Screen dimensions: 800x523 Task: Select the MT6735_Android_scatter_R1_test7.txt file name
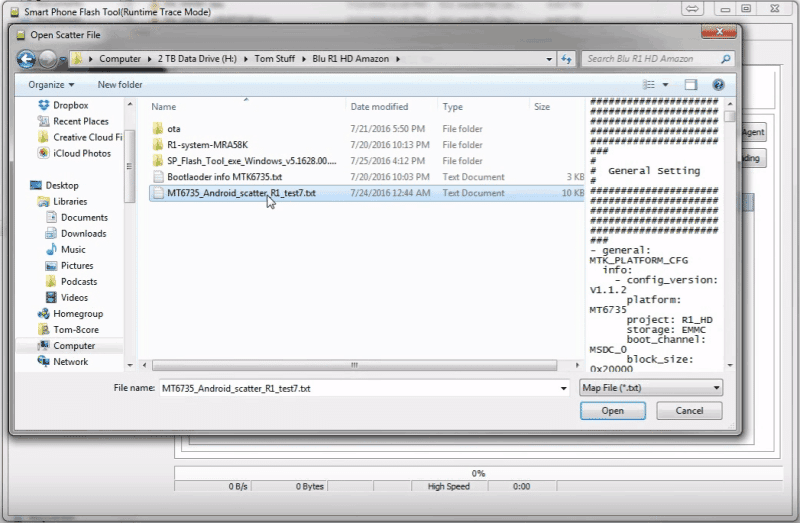pos(241,193)
